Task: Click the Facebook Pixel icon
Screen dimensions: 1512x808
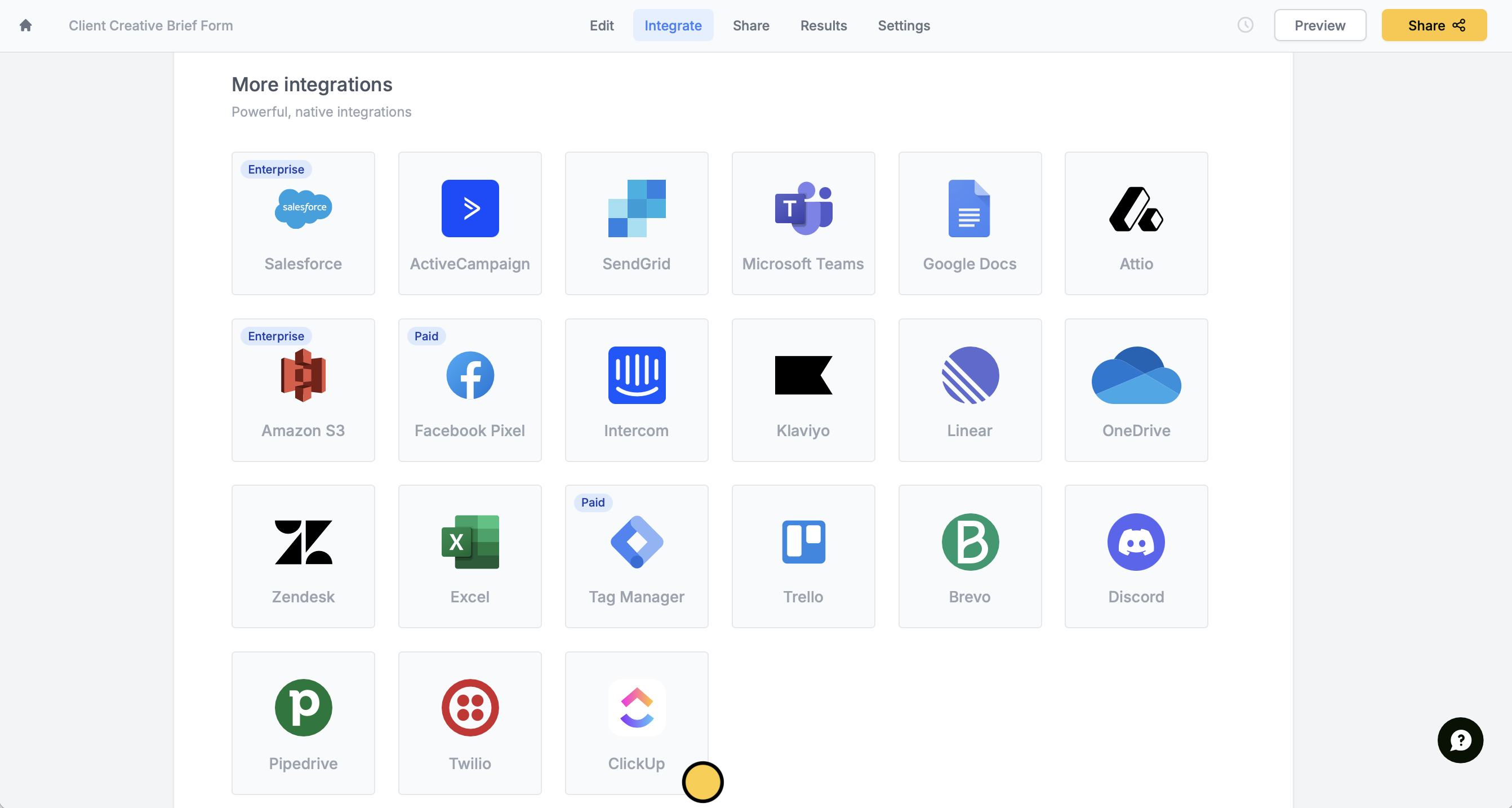Action: point(470,375)
